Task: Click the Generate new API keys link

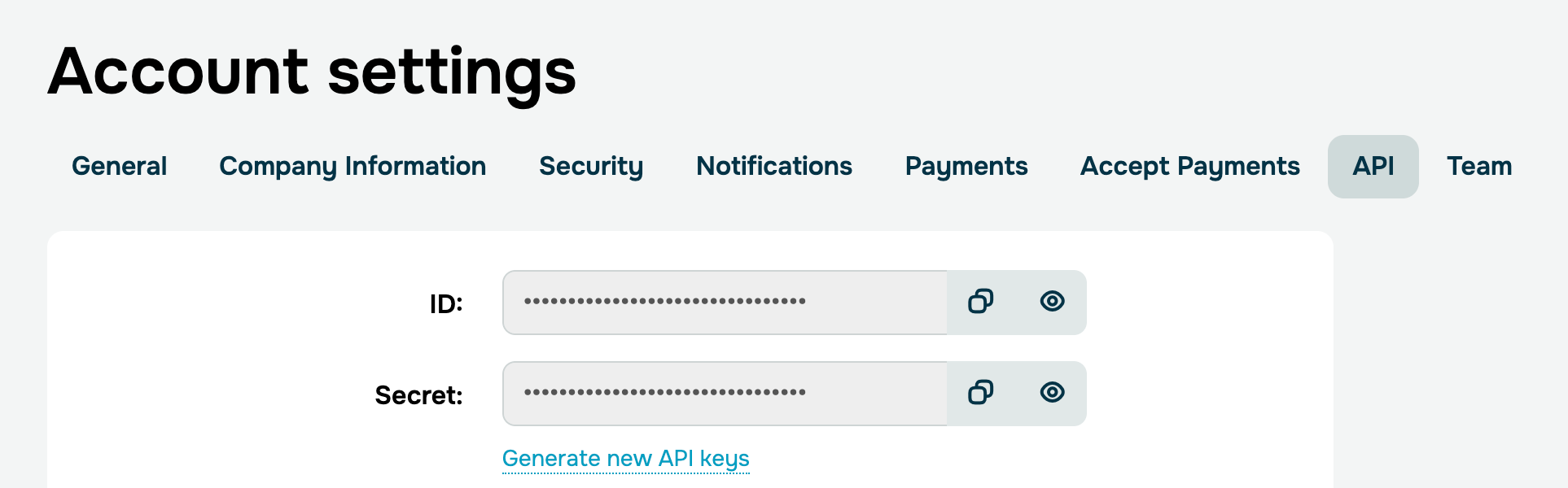Action: tap(625, 459)
